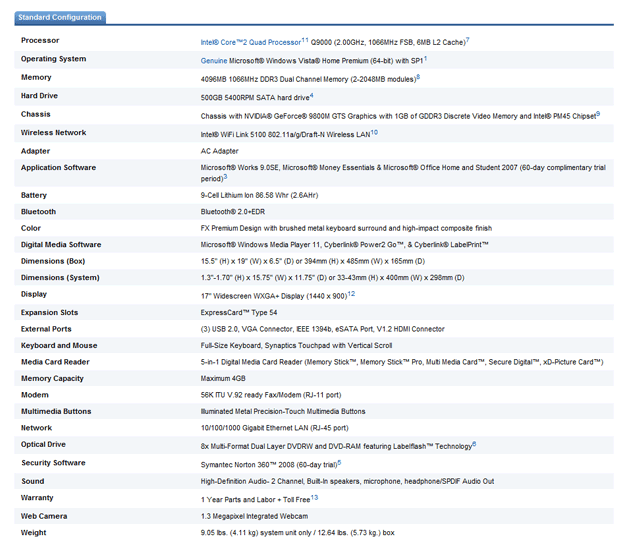The height and width of the screenshot is (547, 625).
Task: Select the Bluetooth row label
Action: pos(38,212)
